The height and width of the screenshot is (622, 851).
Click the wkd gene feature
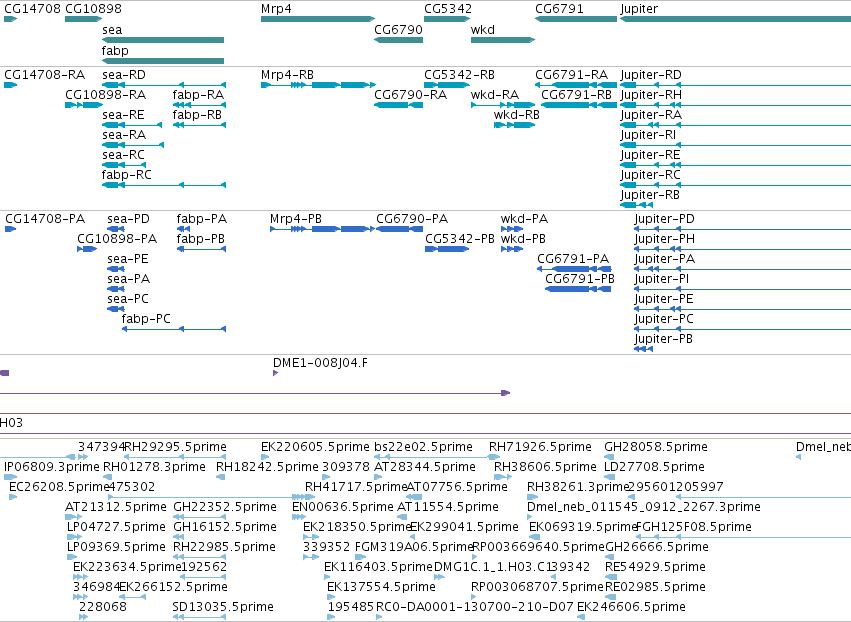click(503, 40)
